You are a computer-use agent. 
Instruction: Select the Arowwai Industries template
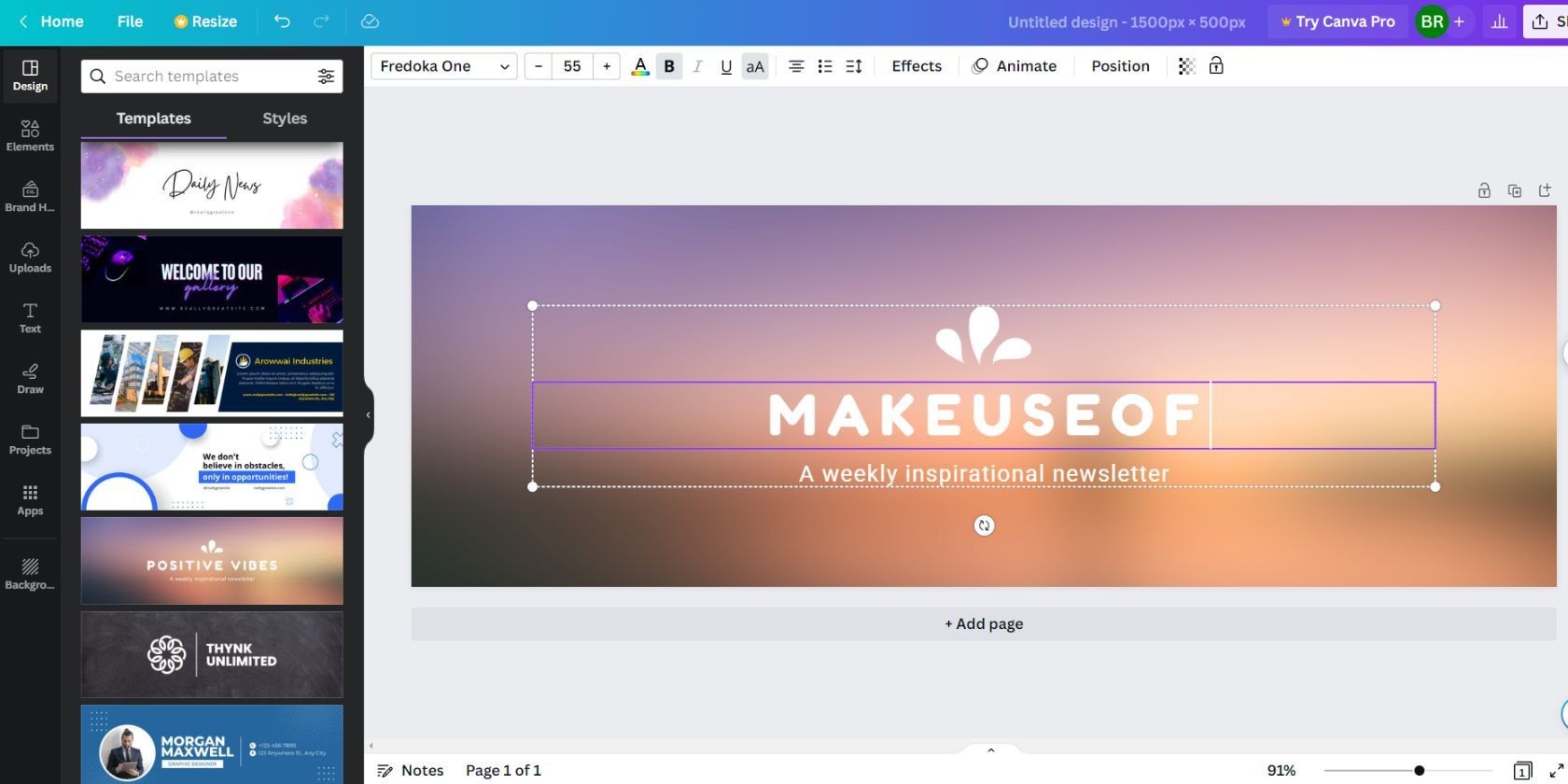(x=212, y=373)
